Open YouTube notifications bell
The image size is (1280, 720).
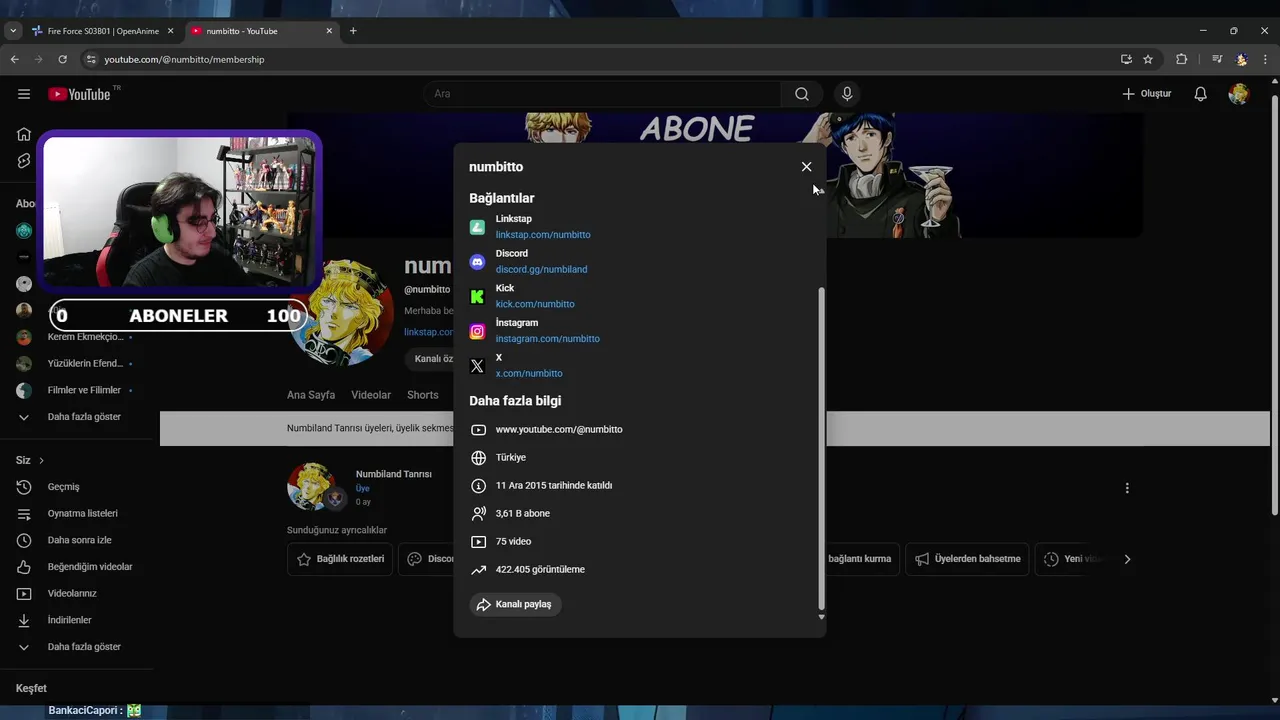(1201, 94)
